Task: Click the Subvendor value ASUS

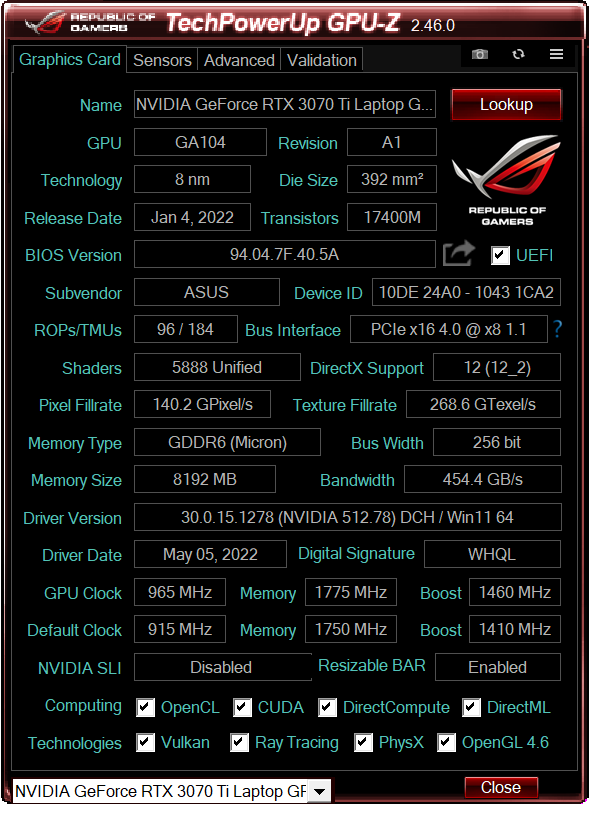Action: tap(207, 292)
